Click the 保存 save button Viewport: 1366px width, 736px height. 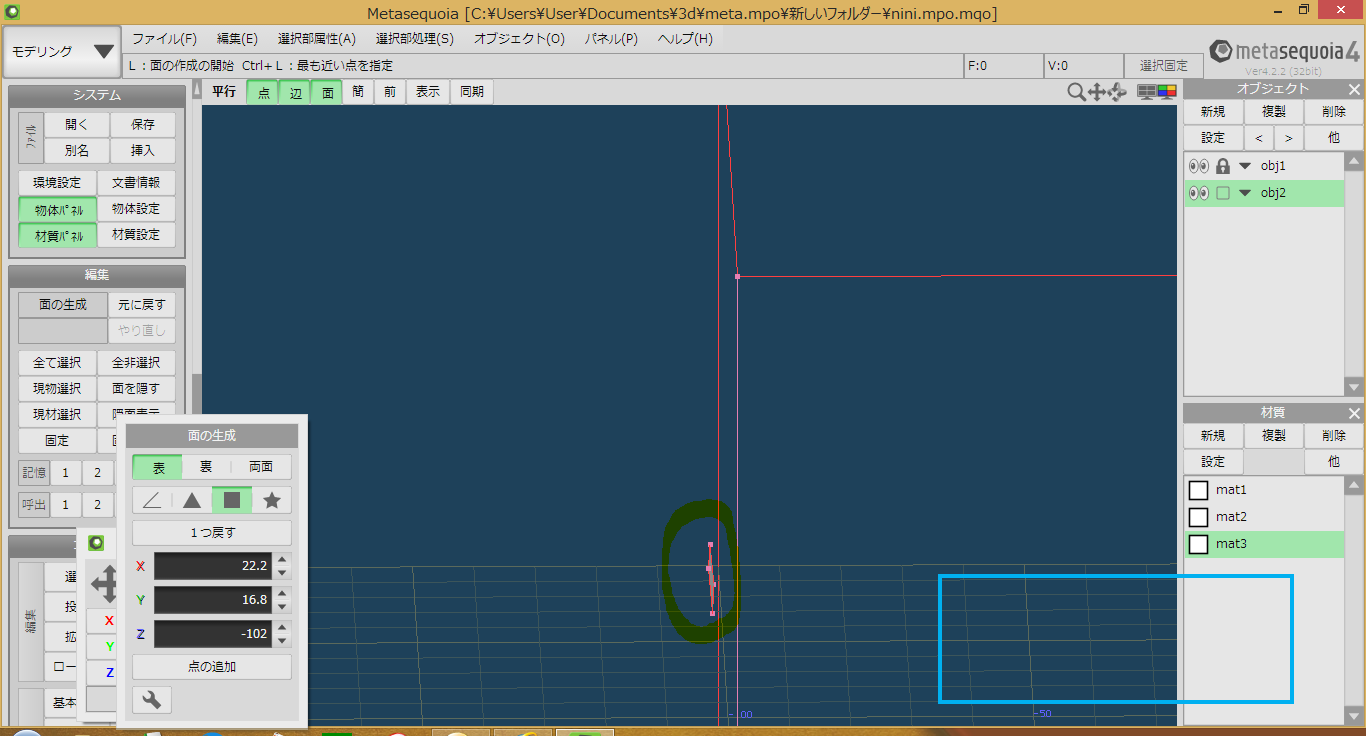pos(143,125)
